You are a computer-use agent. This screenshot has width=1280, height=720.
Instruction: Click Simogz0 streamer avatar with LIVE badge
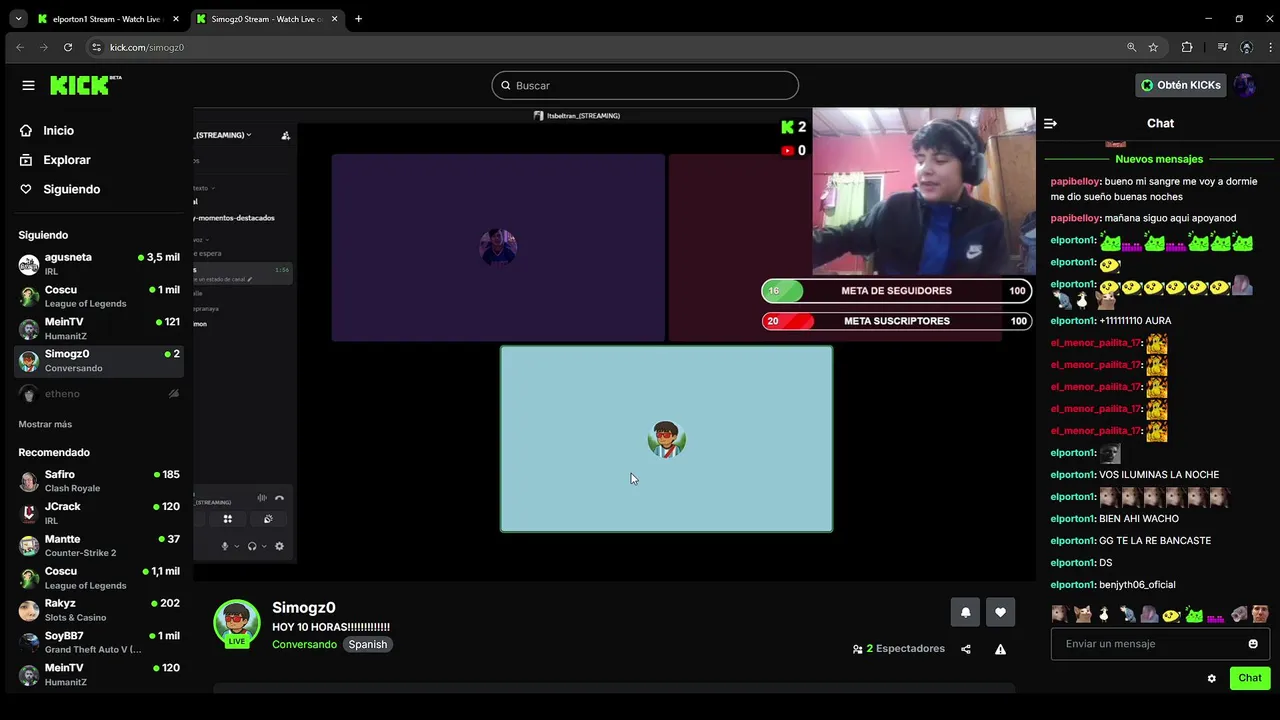(x=237, y=623)
